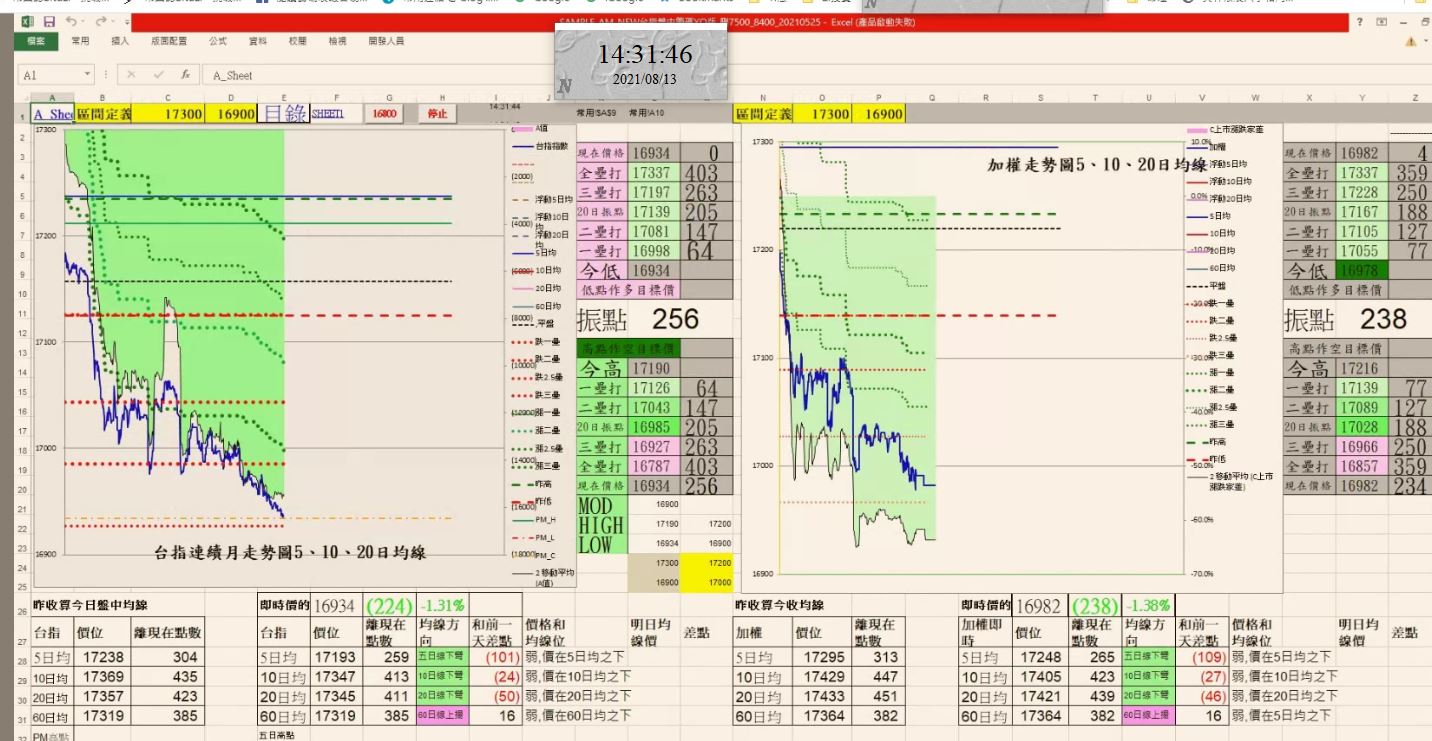Open the Undo history dropdown arrow
Screen dimensions: 1432x741
pyautogui.click(x=83, y=21)
